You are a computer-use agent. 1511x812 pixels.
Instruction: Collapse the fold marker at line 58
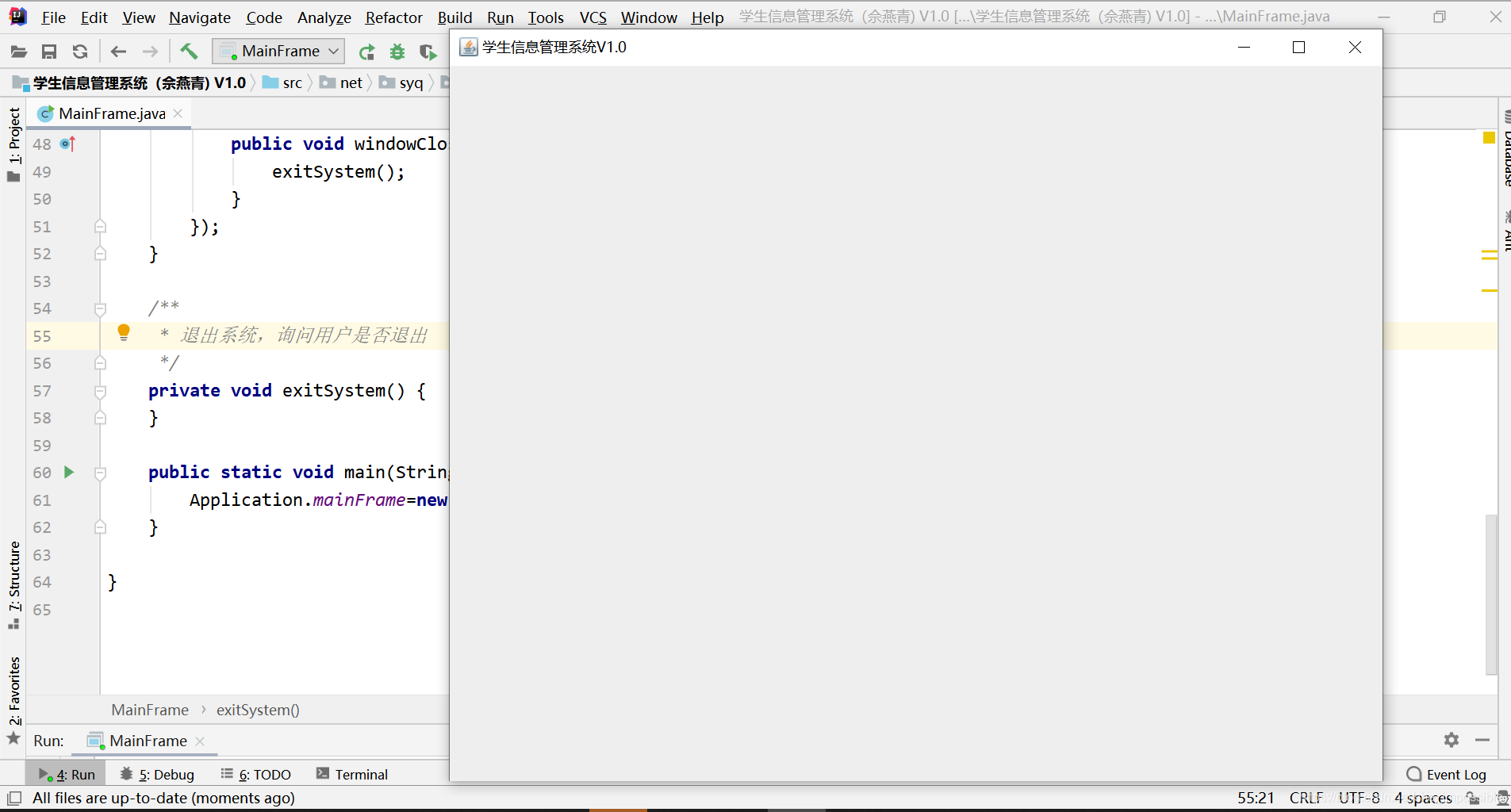[100, 418]
